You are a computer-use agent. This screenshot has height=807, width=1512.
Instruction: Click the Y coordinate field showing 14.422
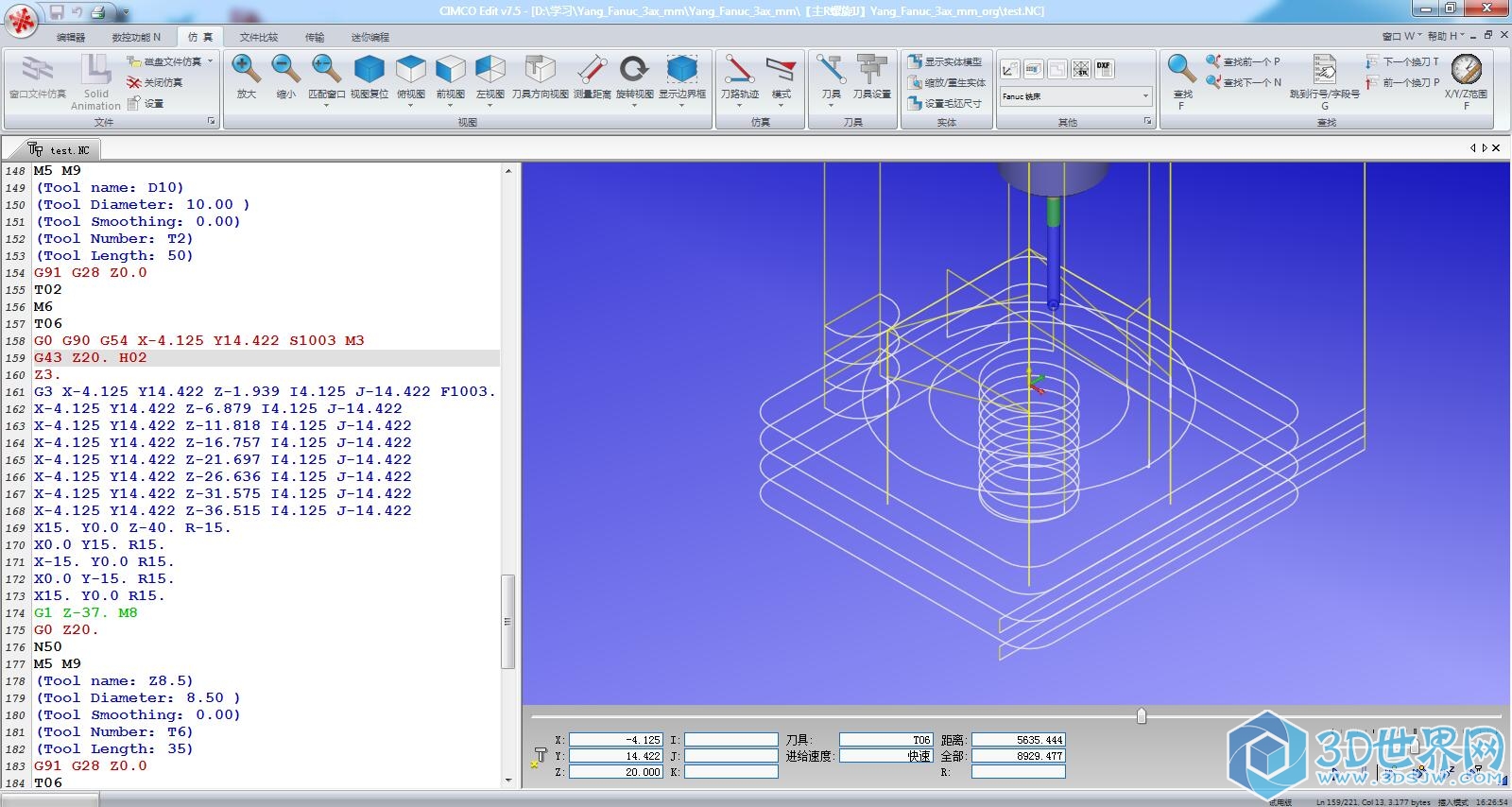(616, 756)
